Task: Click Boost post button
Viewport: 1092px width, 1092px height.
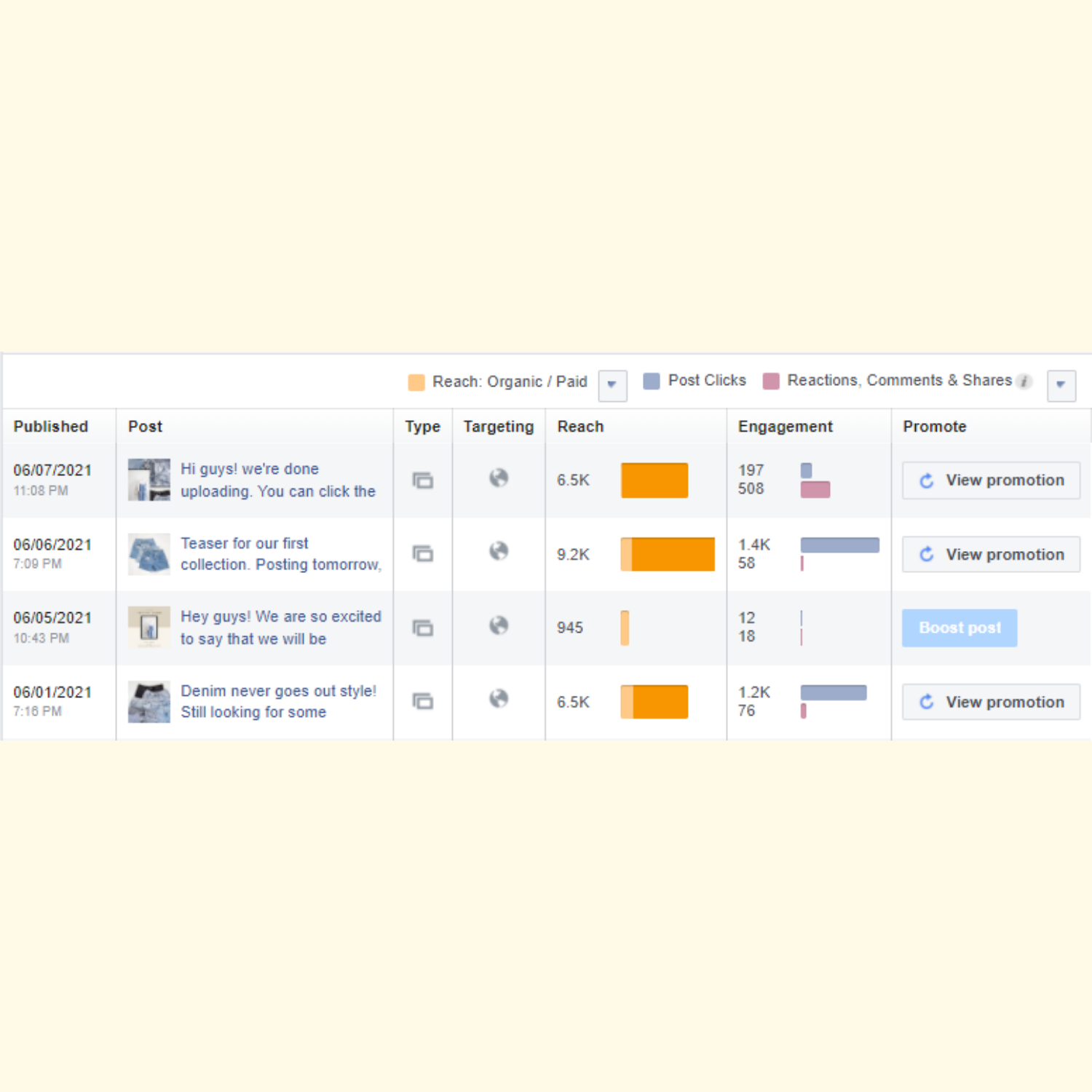Action: coord(960,628)
